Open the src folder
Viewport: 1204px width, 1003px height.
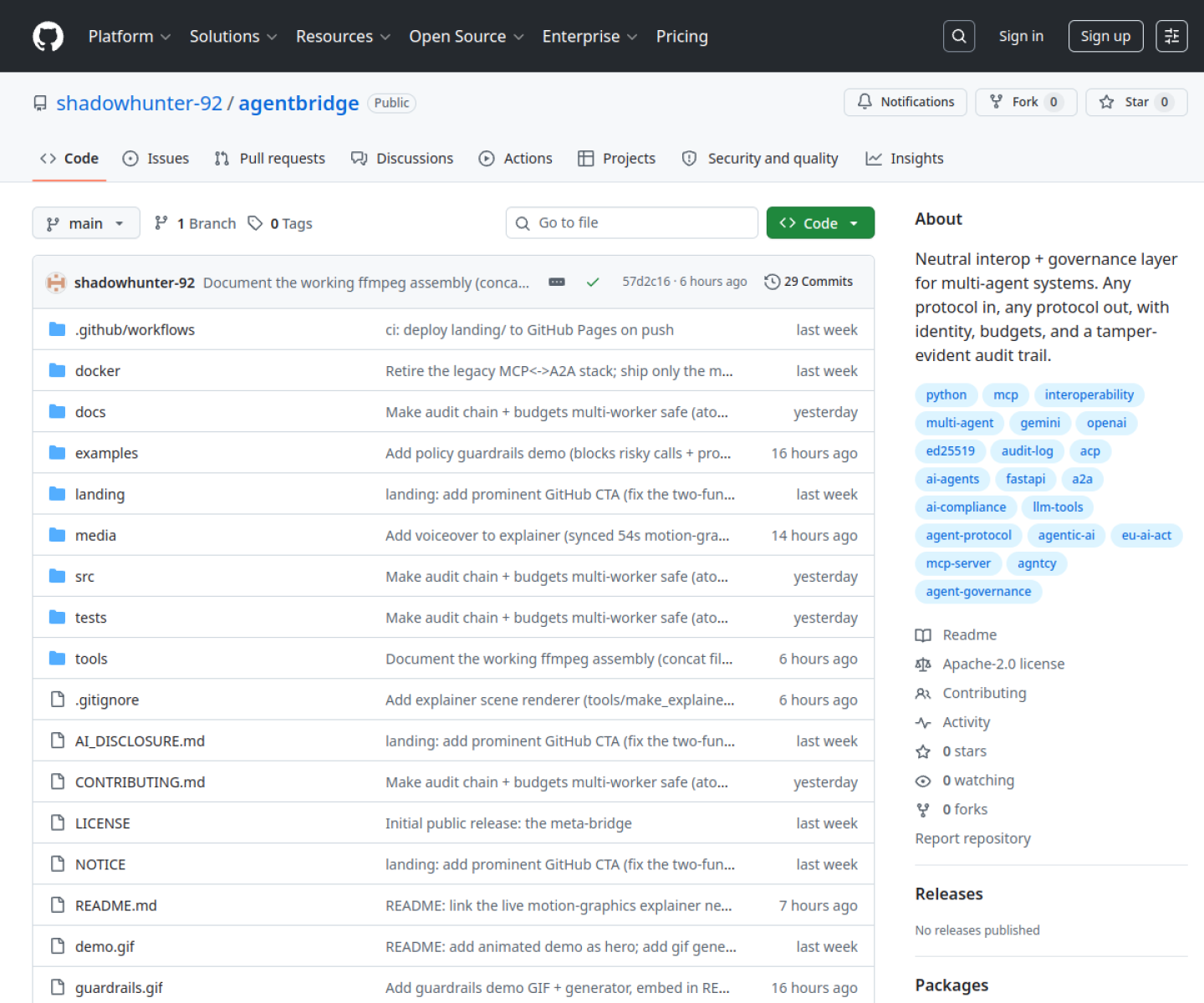(x=84, y=576)
